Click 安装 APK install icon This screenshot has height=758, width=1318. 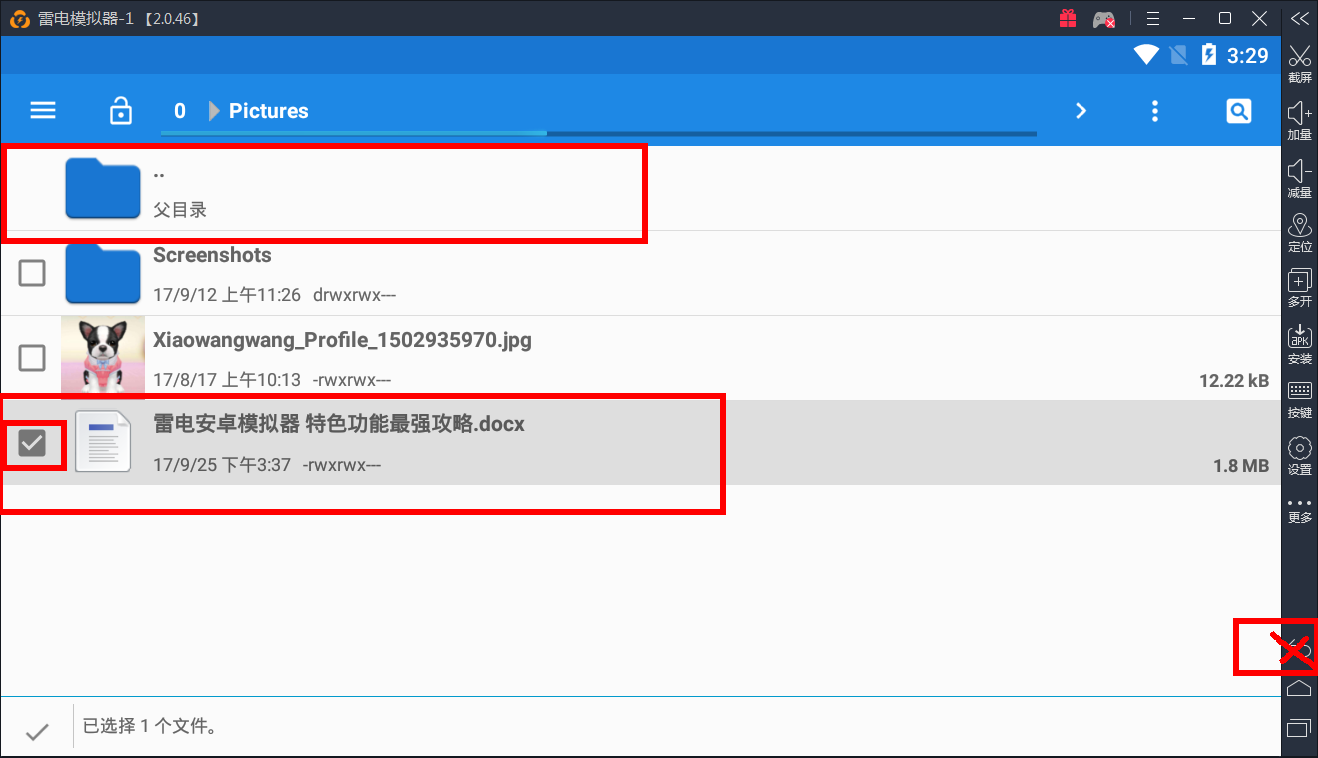[1300, 345]
